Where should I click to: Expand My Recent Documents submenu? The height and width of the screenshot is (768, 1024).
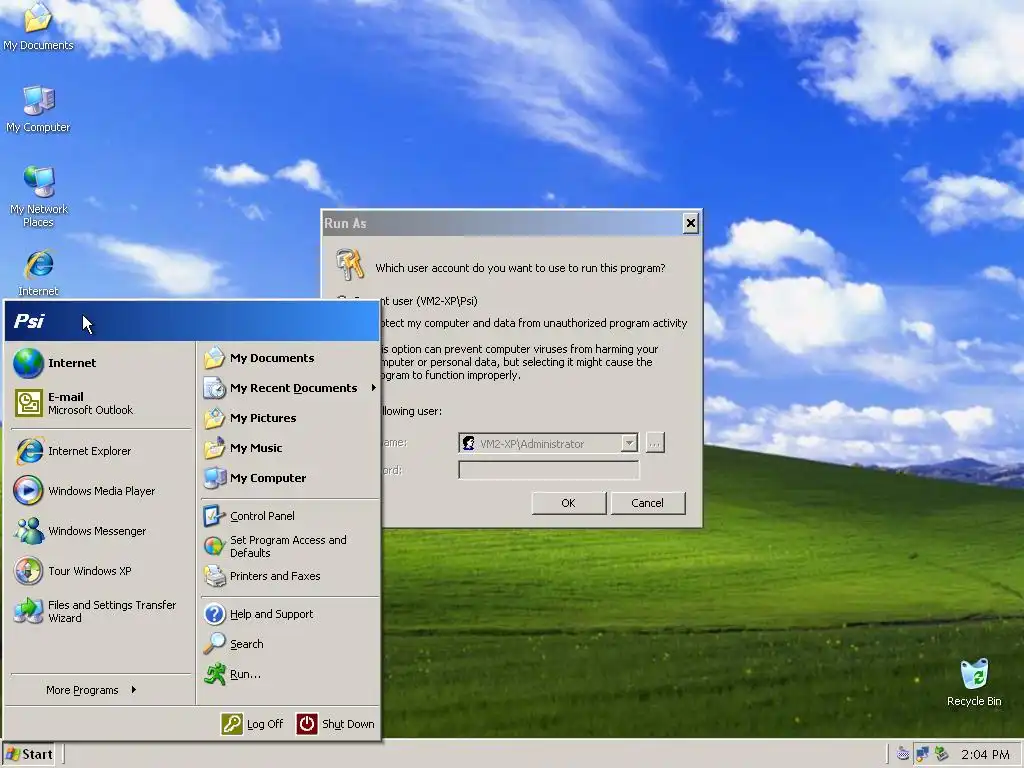point(290,388)
